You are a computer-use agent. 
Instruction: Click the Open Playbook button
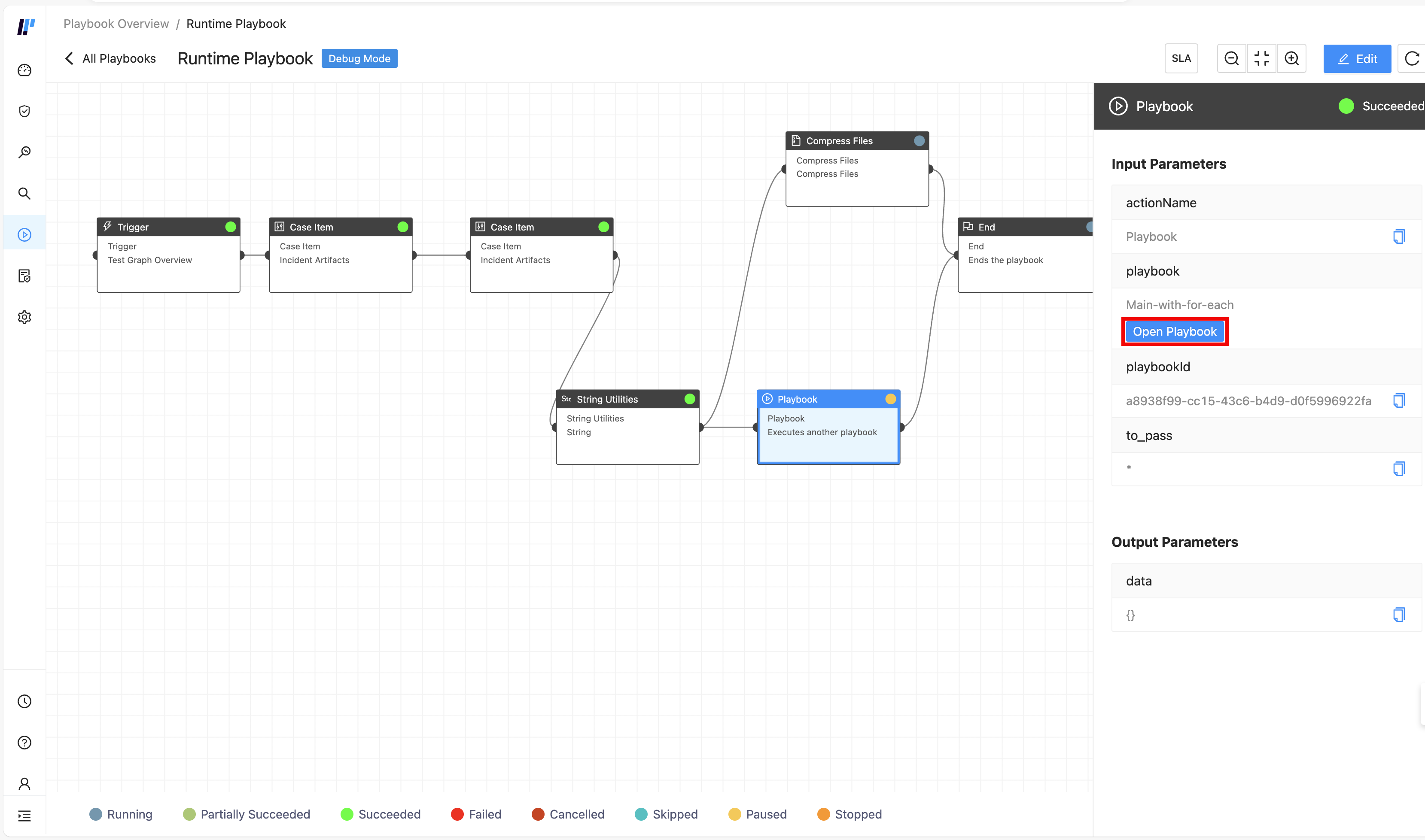coord(1175,332)
